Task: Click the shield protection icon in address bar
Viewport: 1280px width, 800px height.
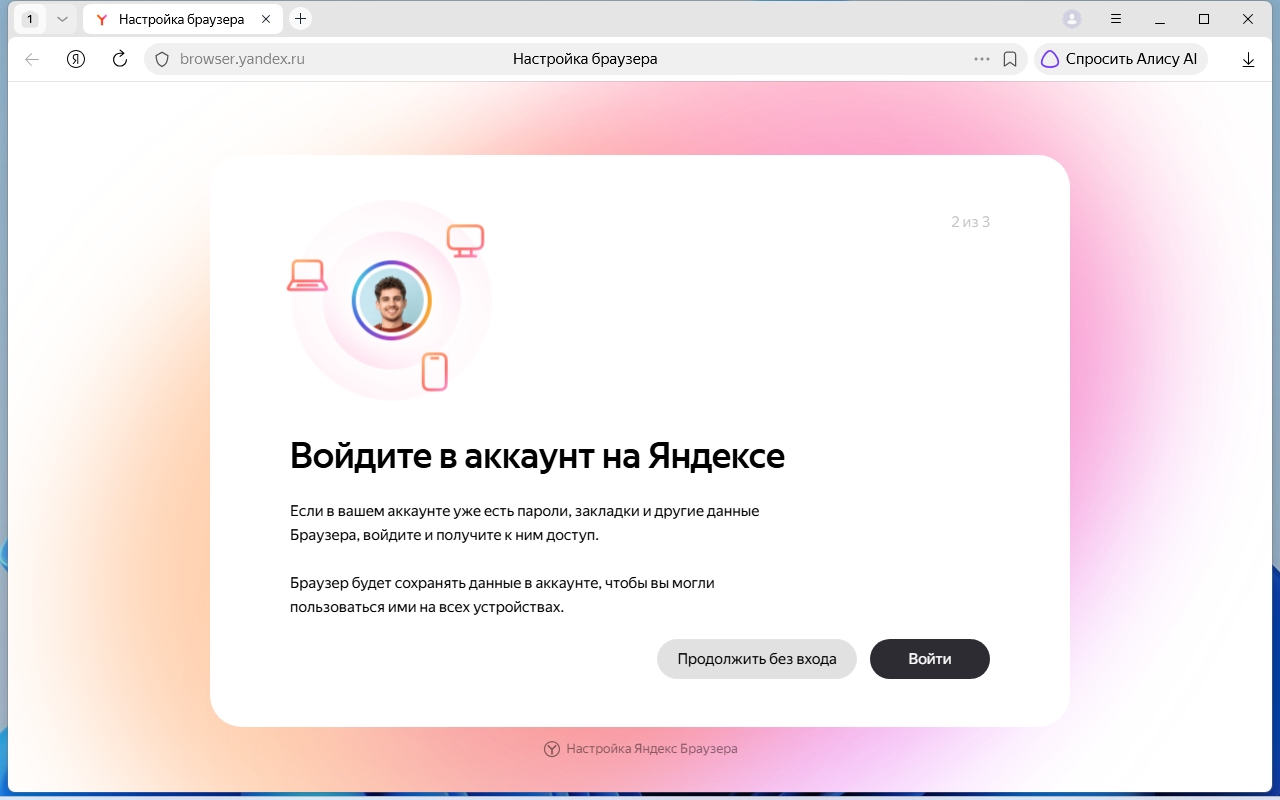Action: click(x=162, y=59)
